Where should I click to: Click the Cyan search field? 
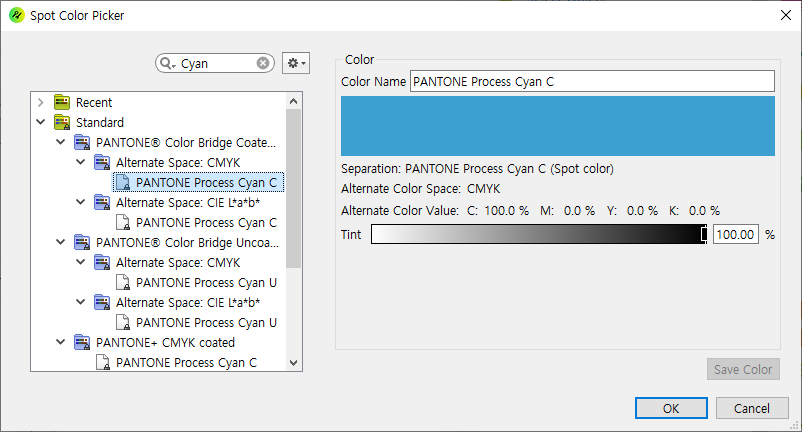tap(217, 63)
